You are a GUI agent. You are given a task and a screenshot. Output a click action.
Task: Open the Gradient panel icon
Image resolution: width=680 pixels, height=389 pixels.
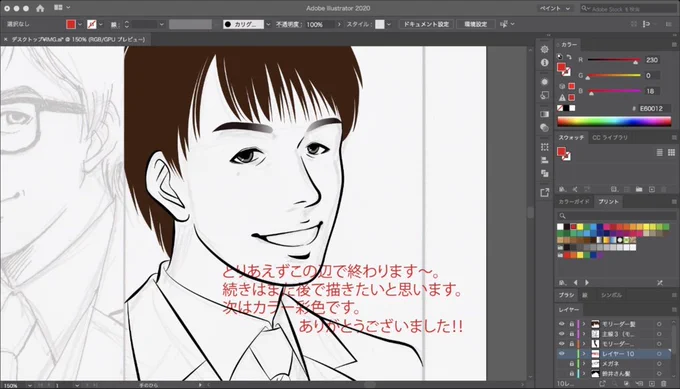point(545,114)
